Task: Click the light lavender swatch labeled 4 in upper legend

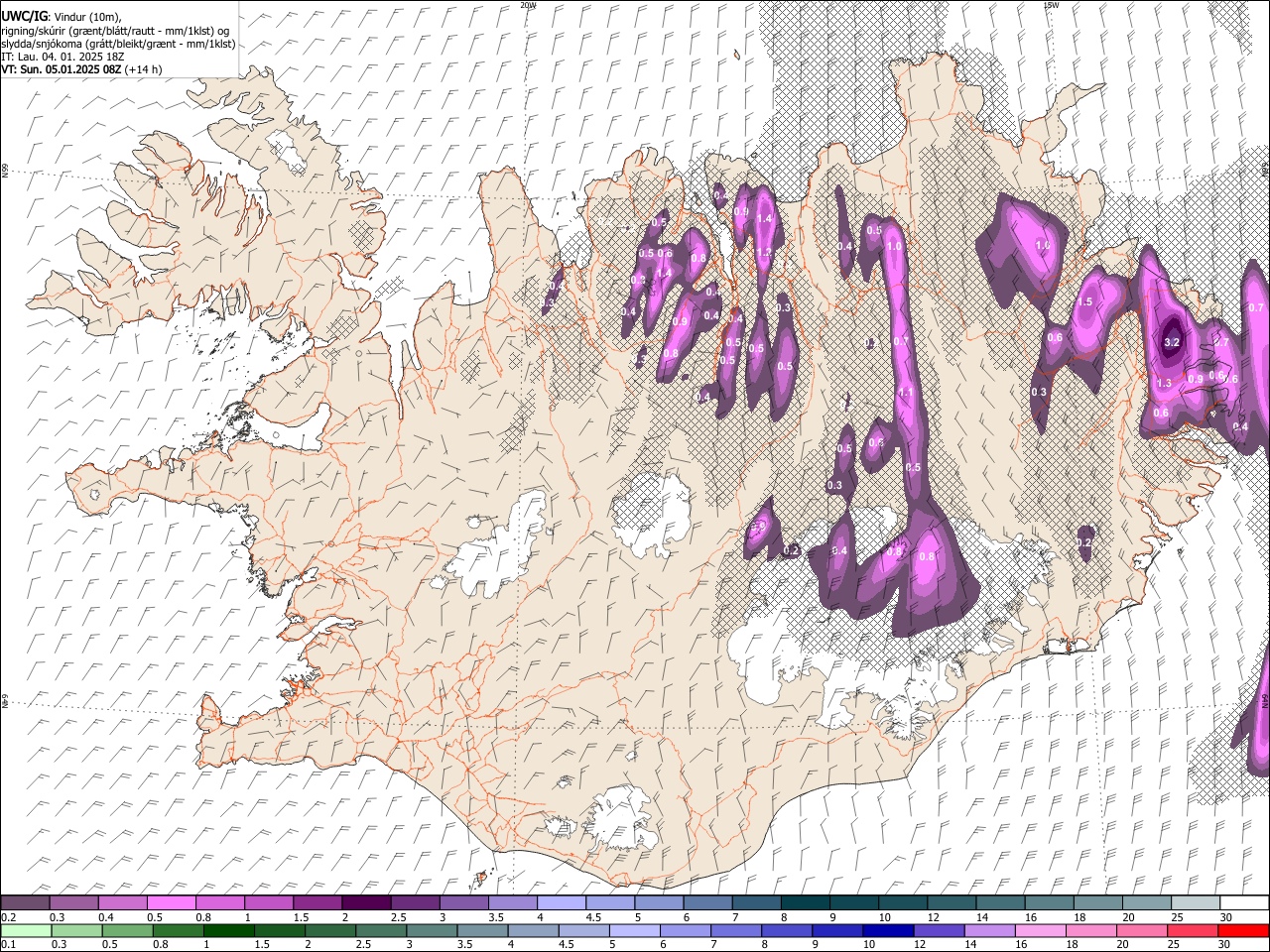Action: [560, 902]
